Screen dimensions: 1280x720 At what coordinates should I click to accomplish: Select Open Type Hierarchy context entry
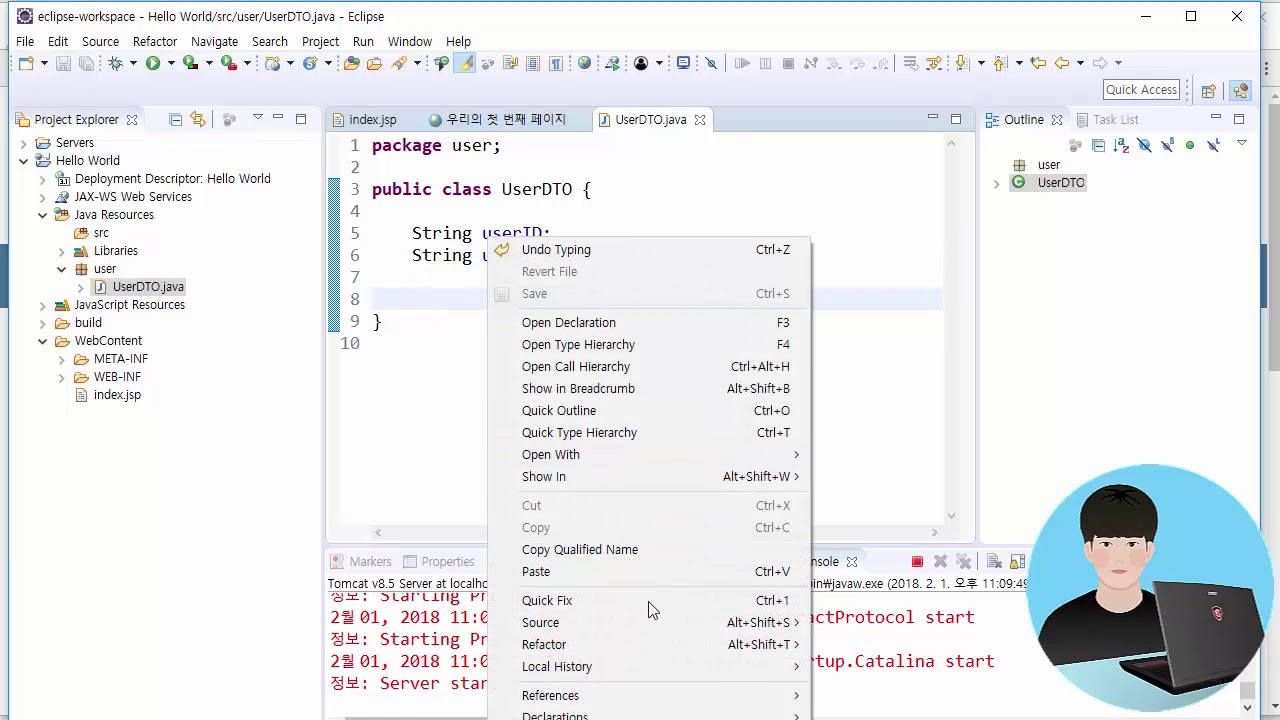click(x=650, y=345)
